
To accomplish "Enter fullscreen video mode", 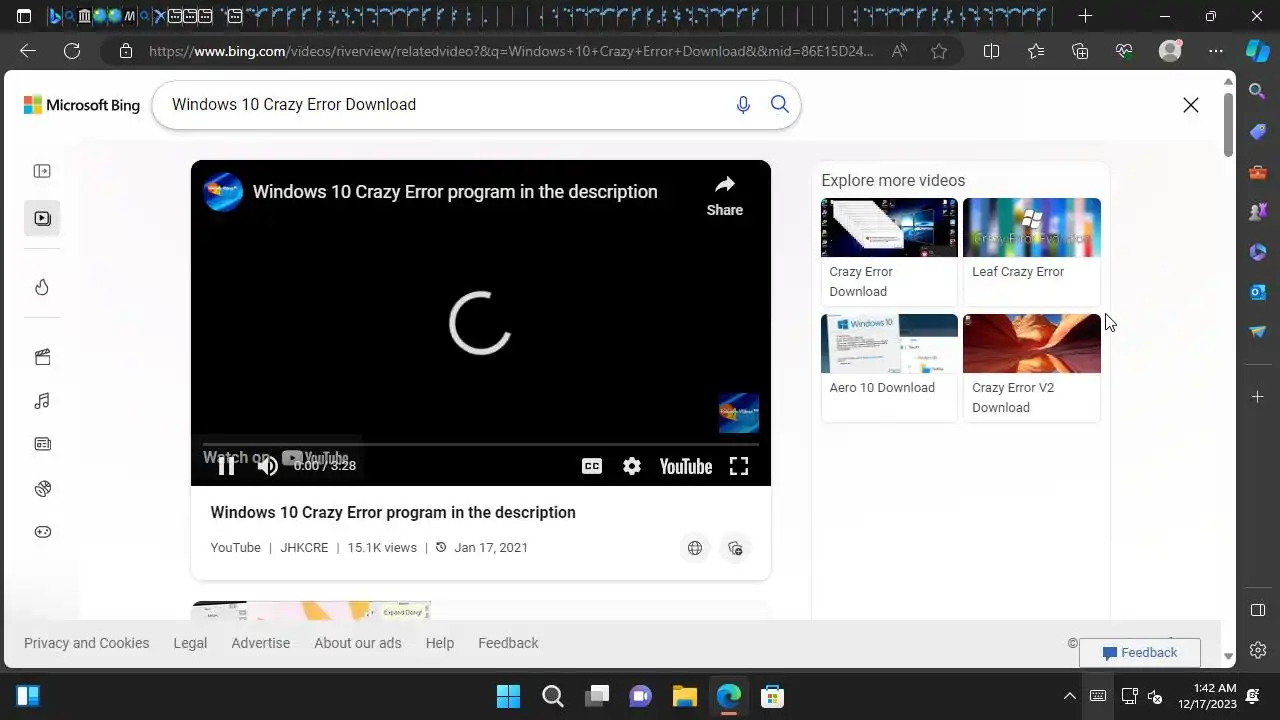I will pyautogui.click(x=739, y=466).
